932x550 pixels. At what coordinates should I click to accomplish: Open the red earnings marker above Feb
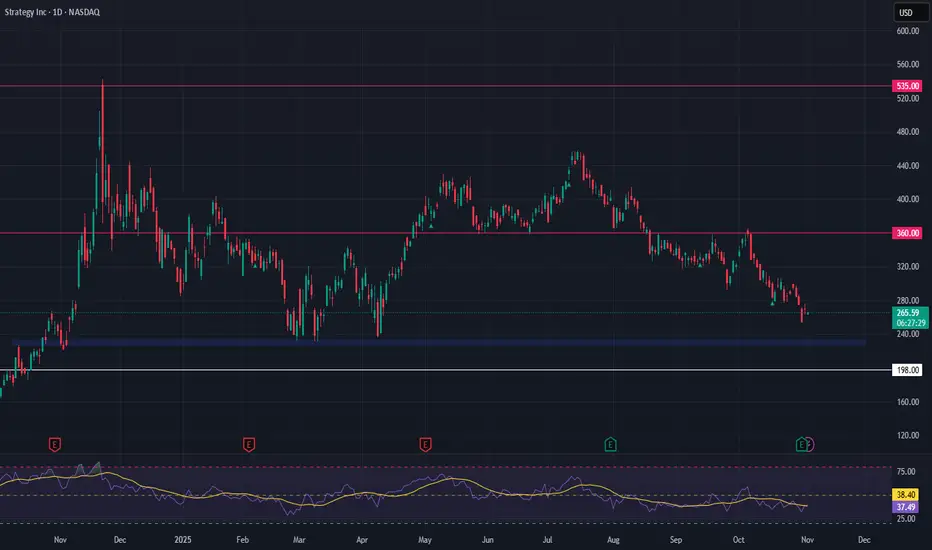(x=249, y=444)
